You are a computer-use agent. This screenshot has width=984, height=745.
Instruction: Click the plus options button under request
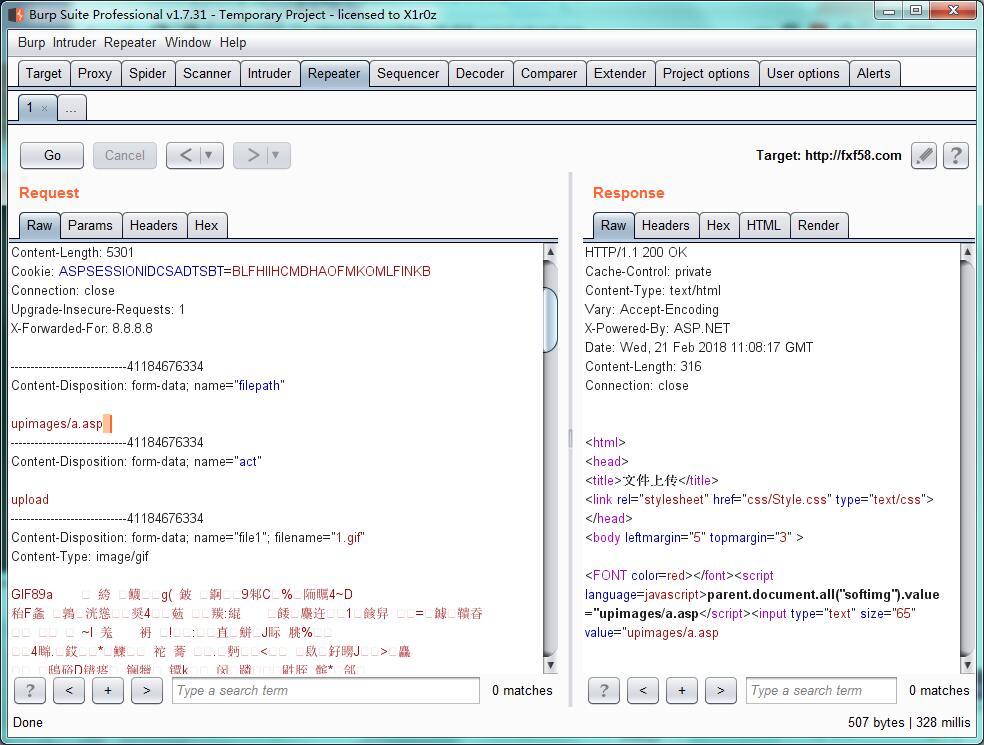pyautogui.click(x=108, y=690)
